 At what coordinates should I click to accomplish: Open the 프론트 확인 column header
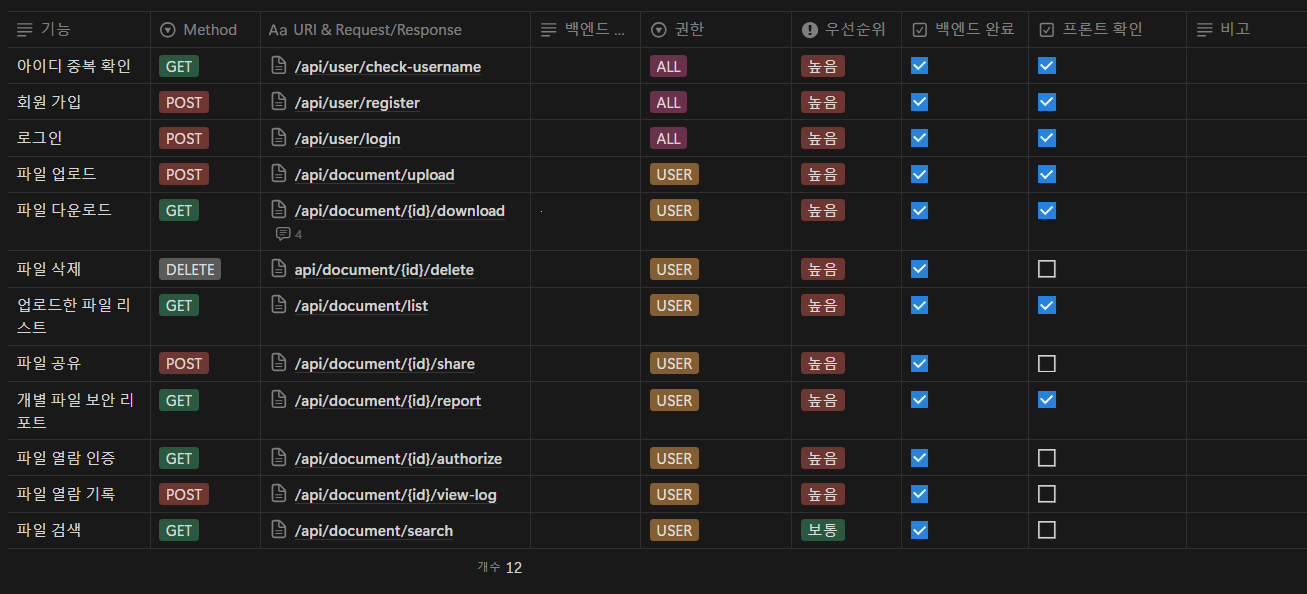tap(1107, 30)
